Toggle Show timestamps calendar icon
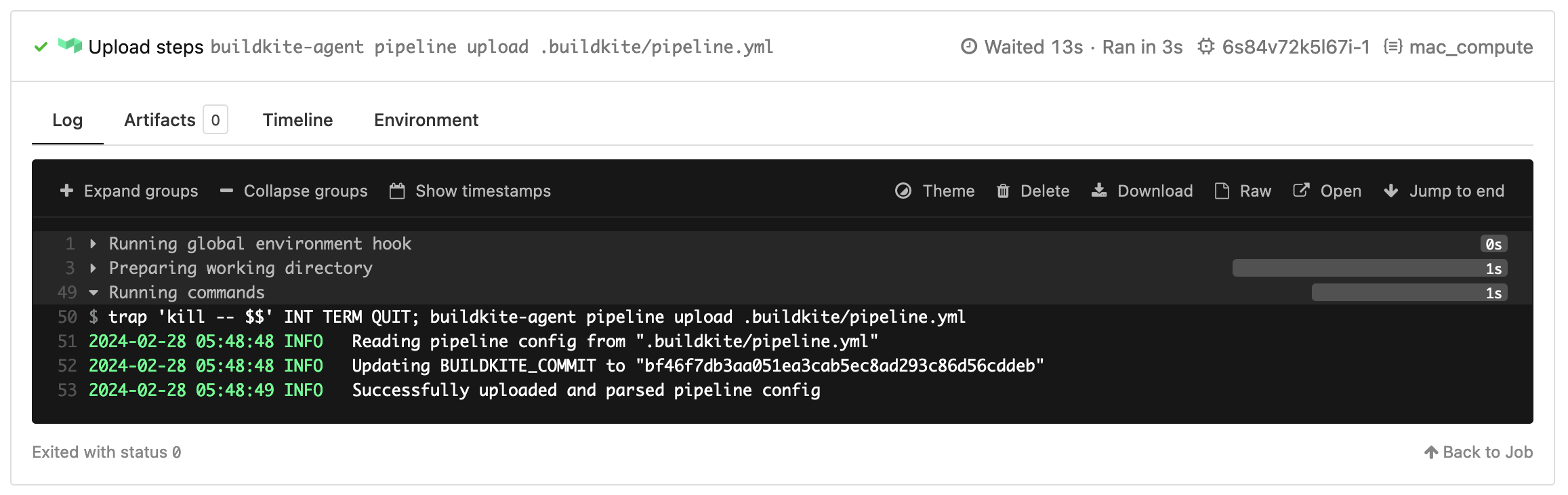Viewport: 1568px width, 495px height. point(397,191)
